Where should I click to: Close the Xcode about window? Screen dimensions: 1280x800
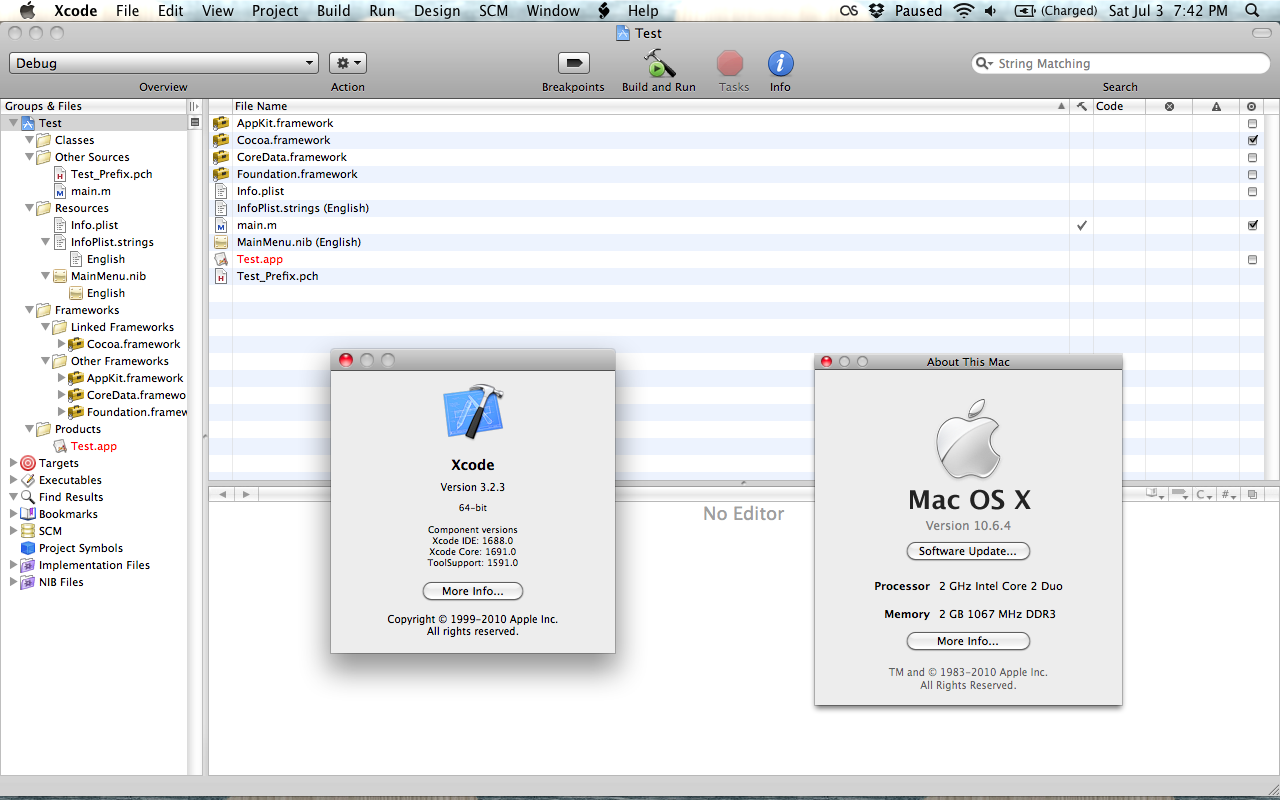pyautogui.click(x=346, y=360)
